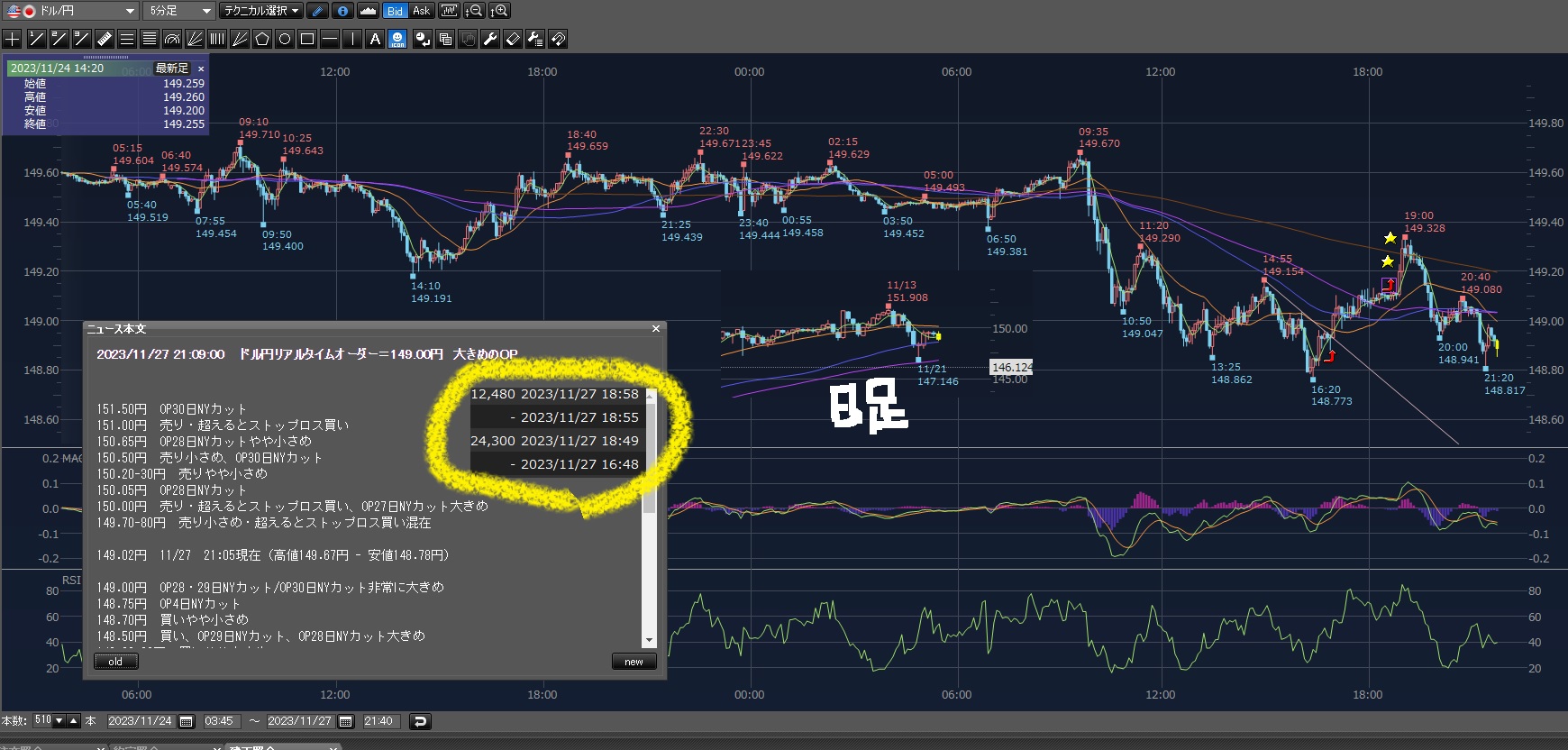Select the horizontal line drawing tool
This screenshot has height=750, width=1568.
330,39
